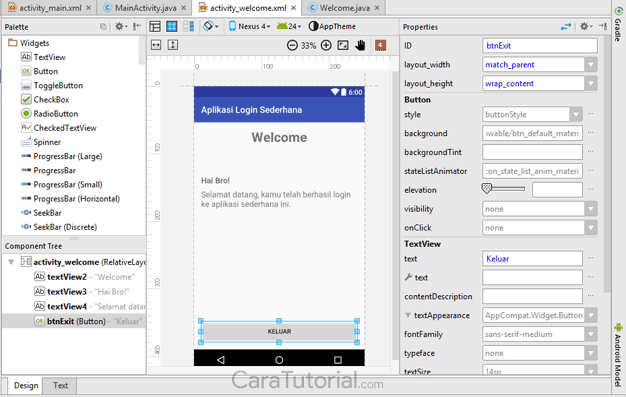Zoom out the design preview

point(292,45)
